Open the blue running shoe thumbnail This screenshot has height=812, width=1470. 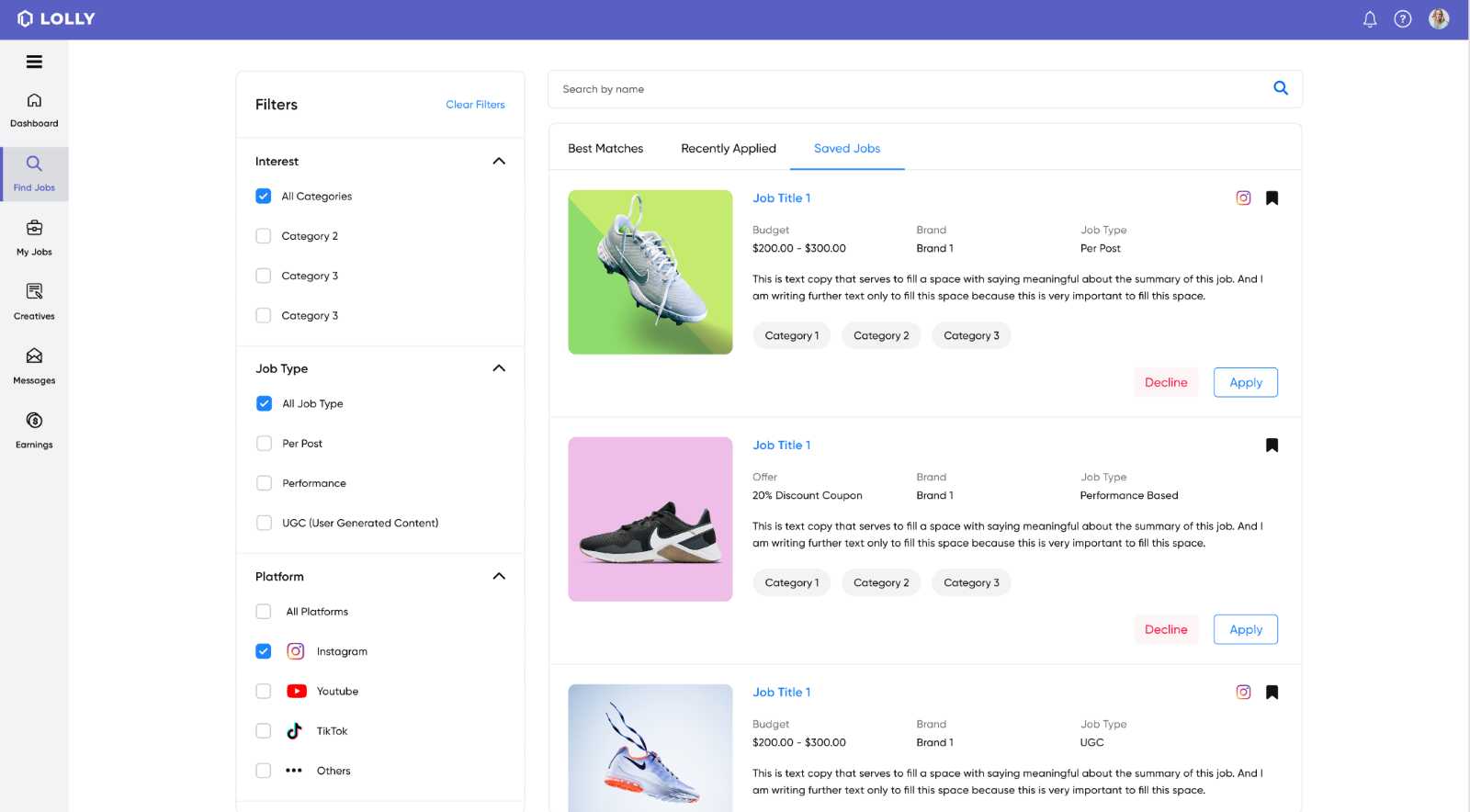650,748
